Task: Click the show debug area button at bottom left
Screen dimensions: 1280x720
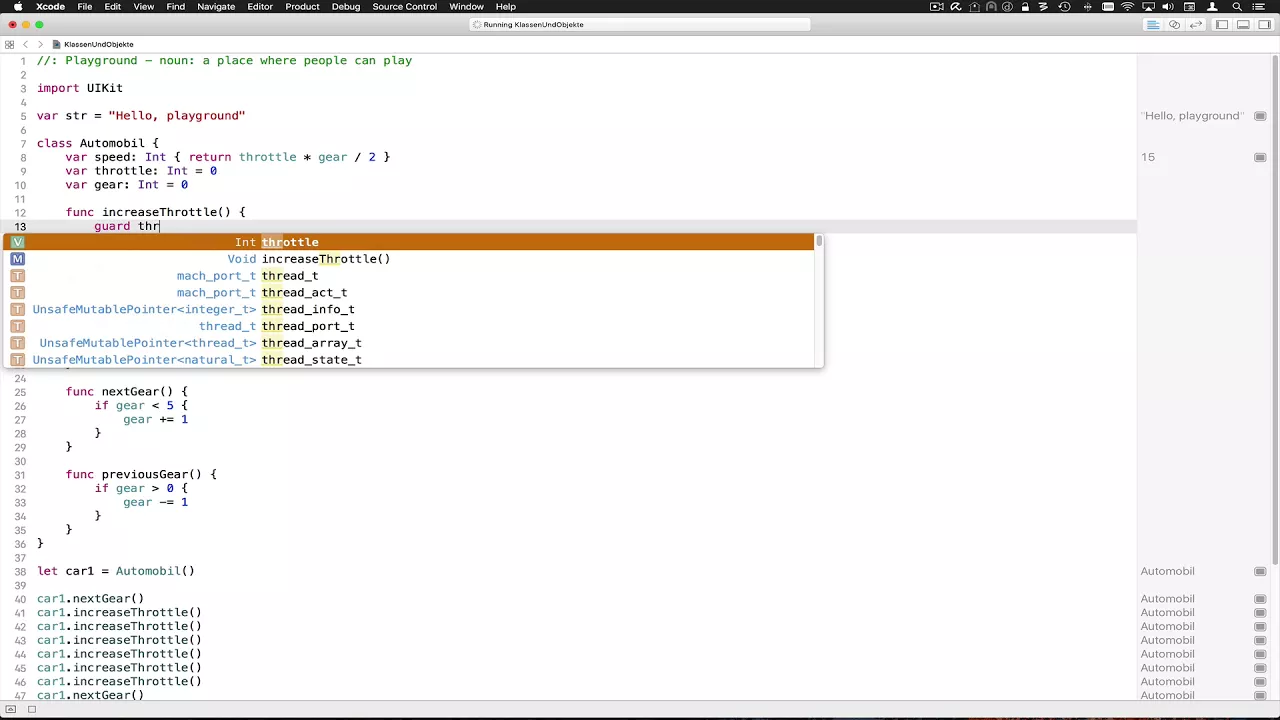Action: tap(11, 709)
